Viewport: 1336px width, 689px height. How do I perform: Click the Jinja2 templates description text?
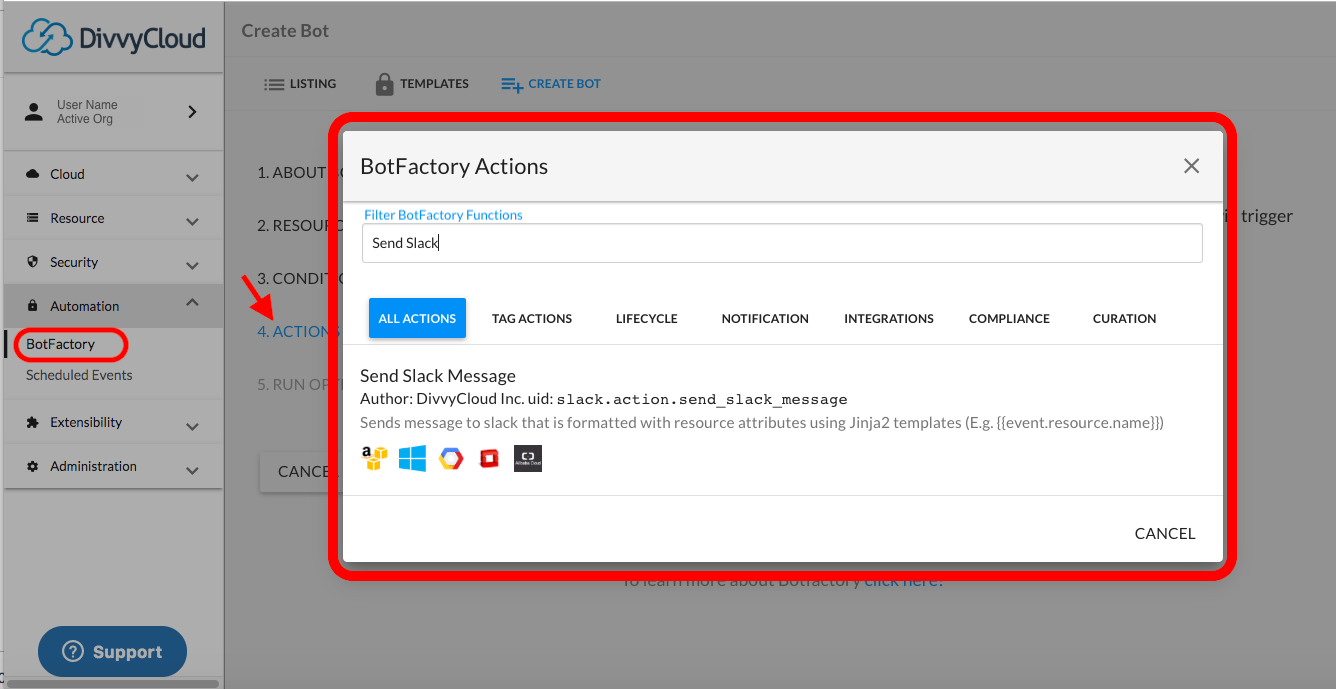coord(762,423)
